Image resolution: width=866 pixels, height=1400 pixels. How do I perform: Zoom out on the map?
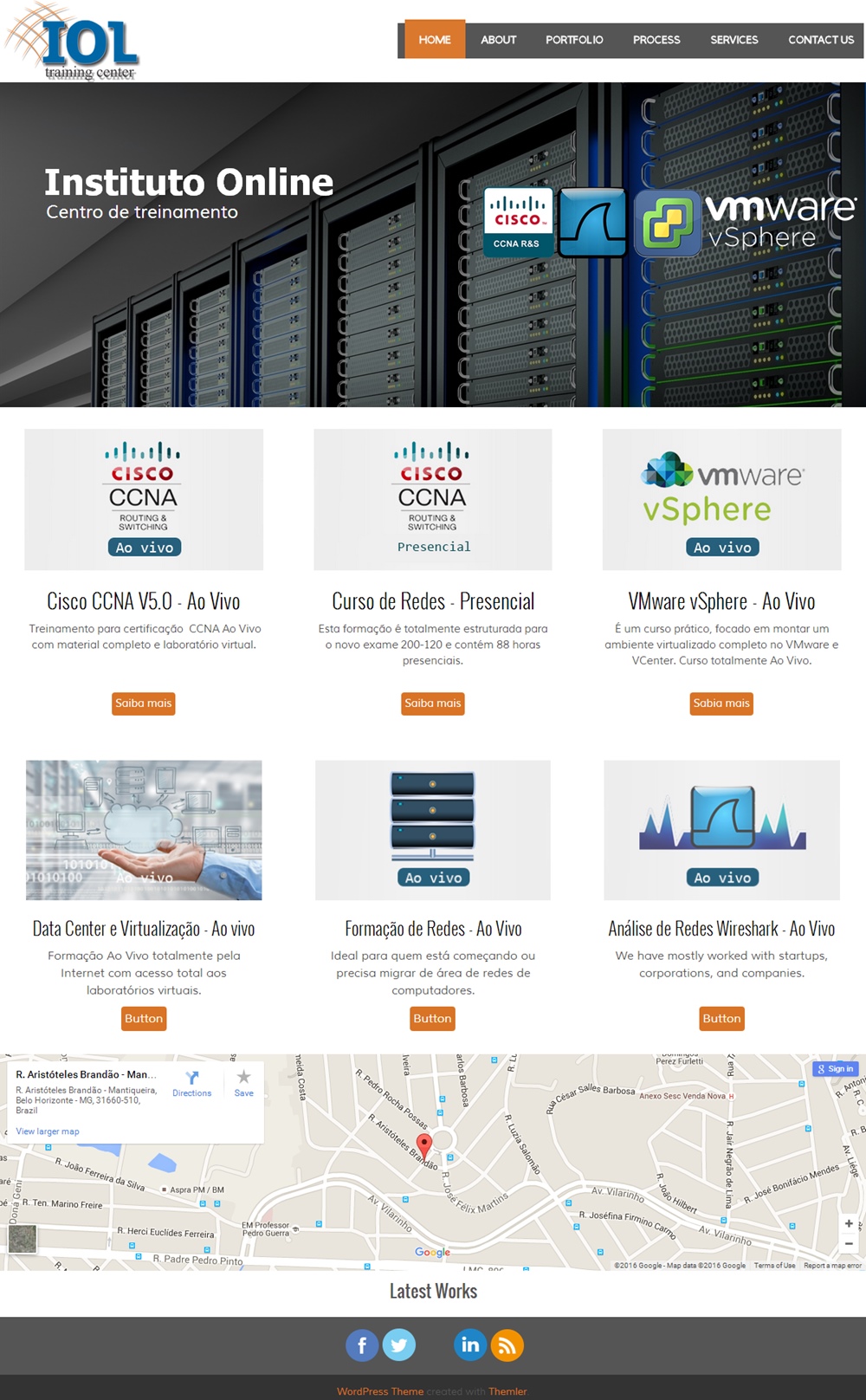point(849,1243)
